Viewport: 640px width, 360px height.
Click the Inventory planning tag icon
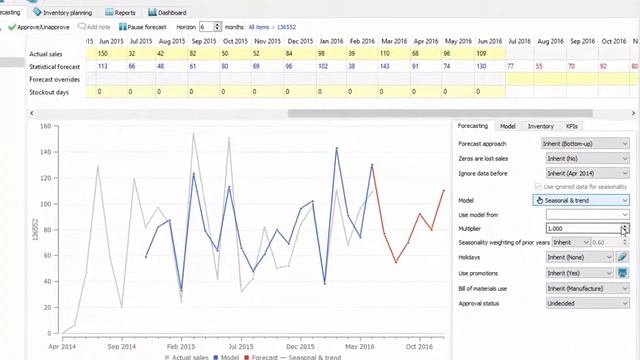37,12
